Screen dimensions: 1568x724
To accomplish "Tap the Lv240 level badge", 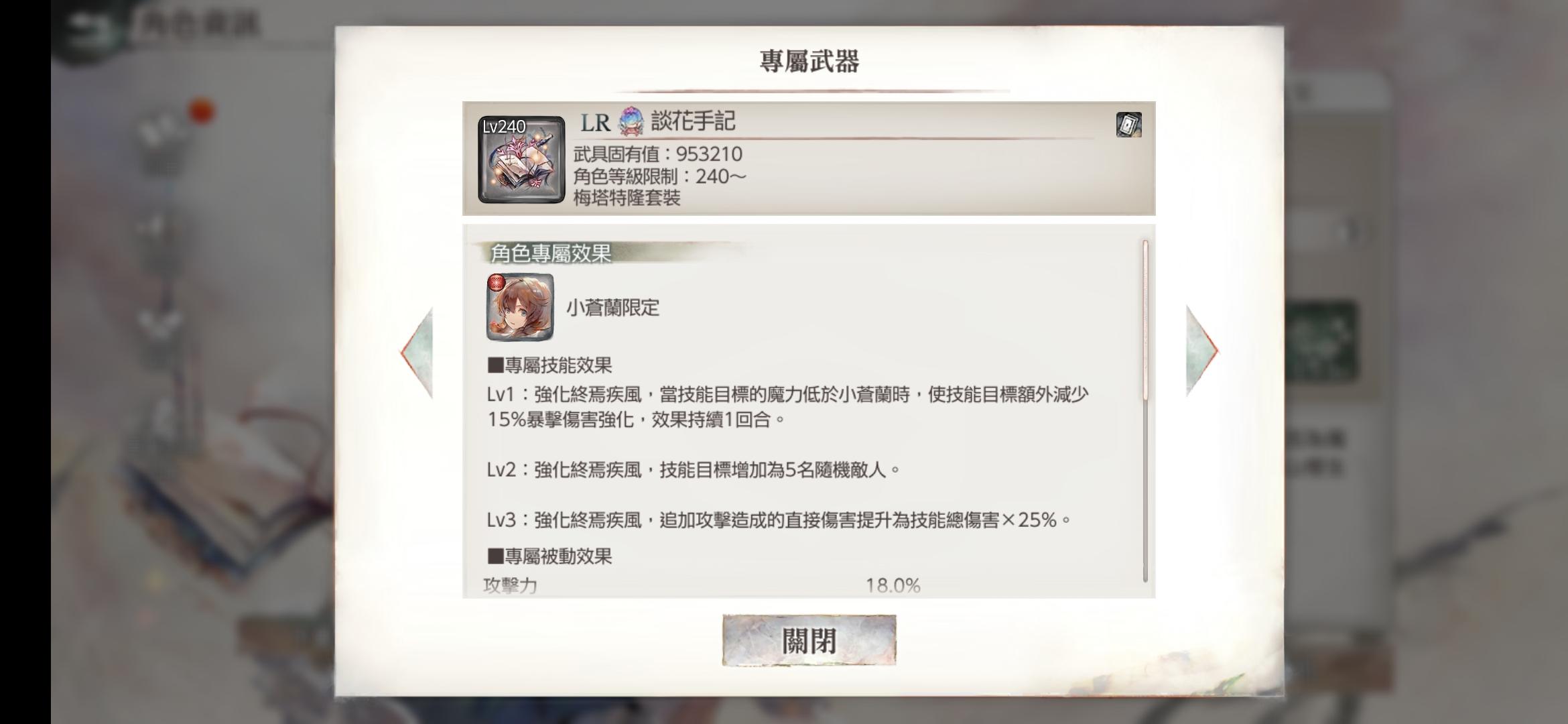I will pyautogui.click(x=504, y=127).
